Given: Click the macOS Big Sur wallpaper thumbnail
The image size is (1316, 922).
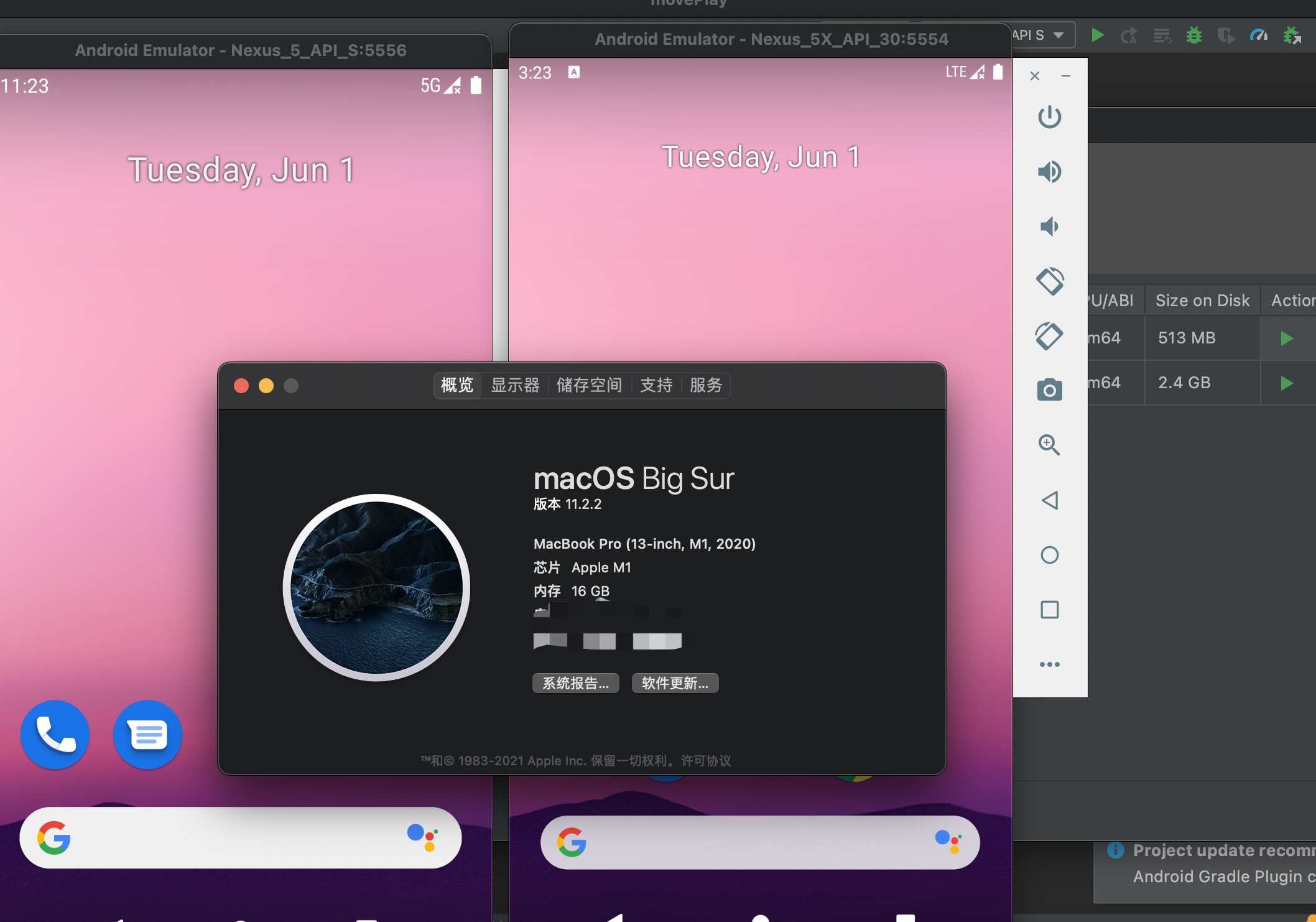Looking at the screenshot, I should (x=376, y=588).
